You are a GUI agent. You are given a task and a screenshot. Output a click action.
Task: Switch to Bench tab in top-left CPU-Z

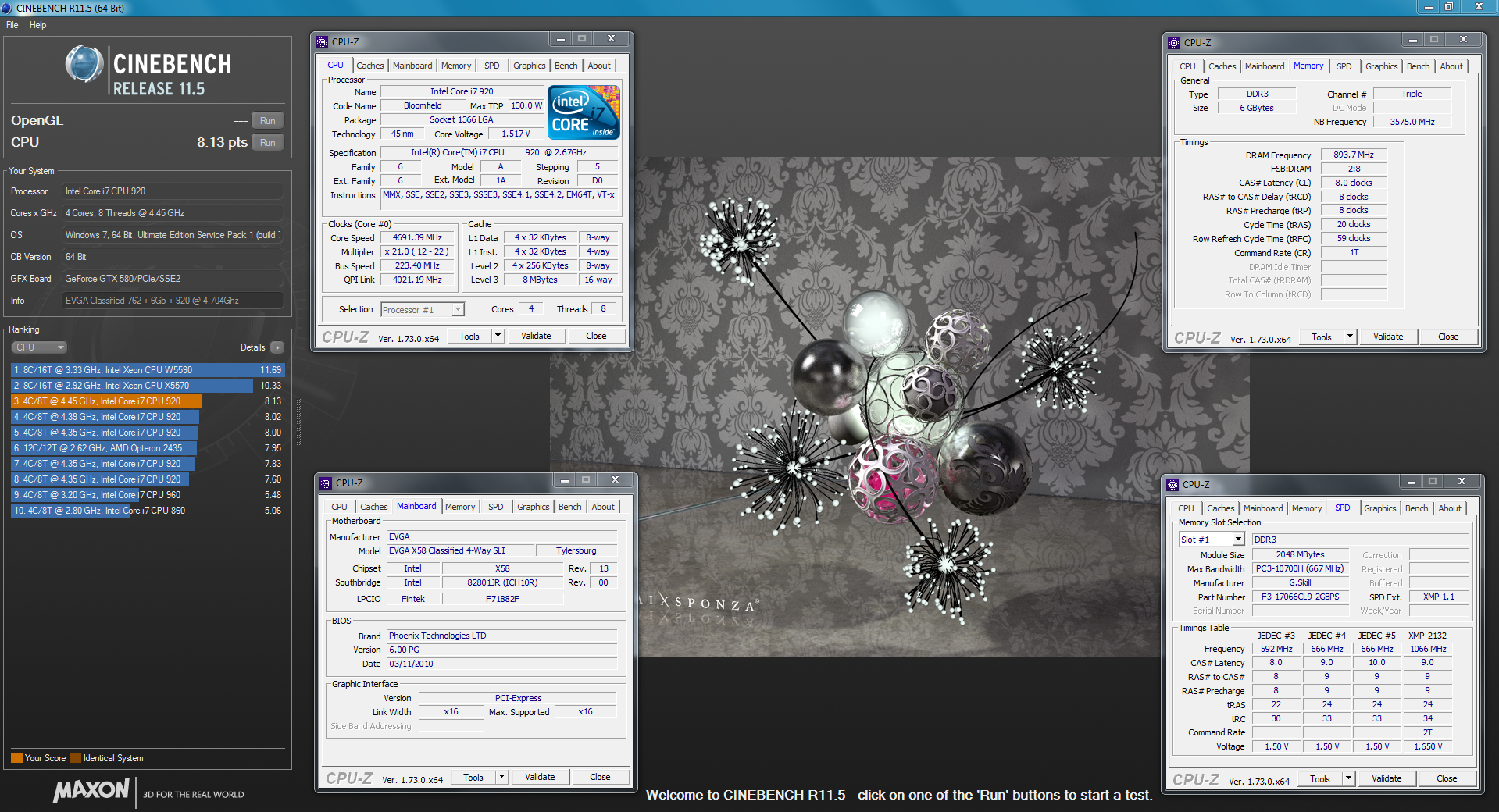(566, 66)
